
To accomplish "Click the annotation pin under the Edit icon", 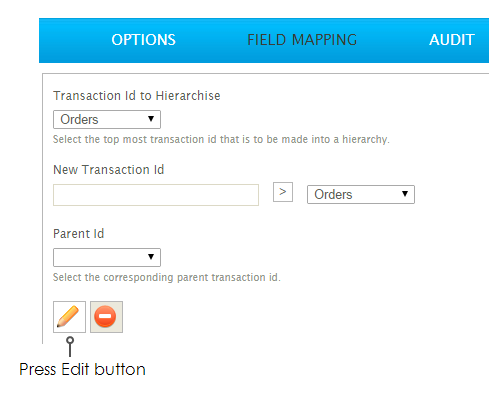I will tap(70, 346).
